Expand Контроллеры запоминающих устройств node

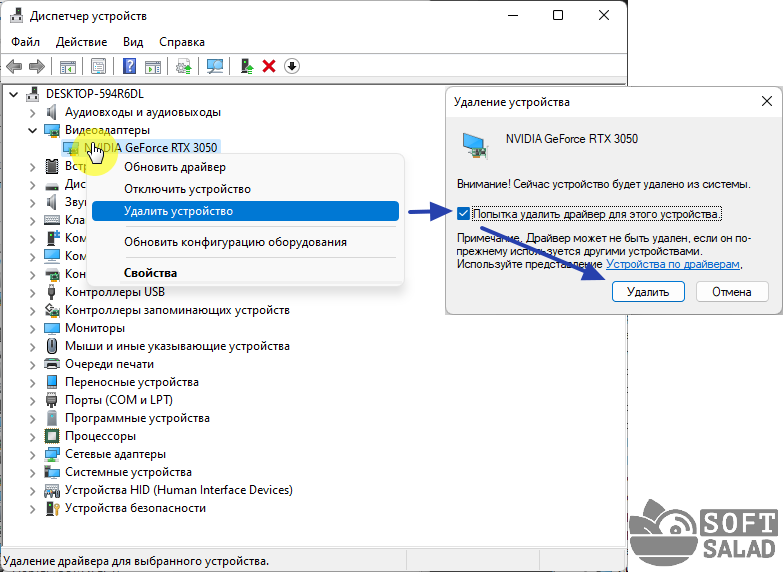click(32, 311)
